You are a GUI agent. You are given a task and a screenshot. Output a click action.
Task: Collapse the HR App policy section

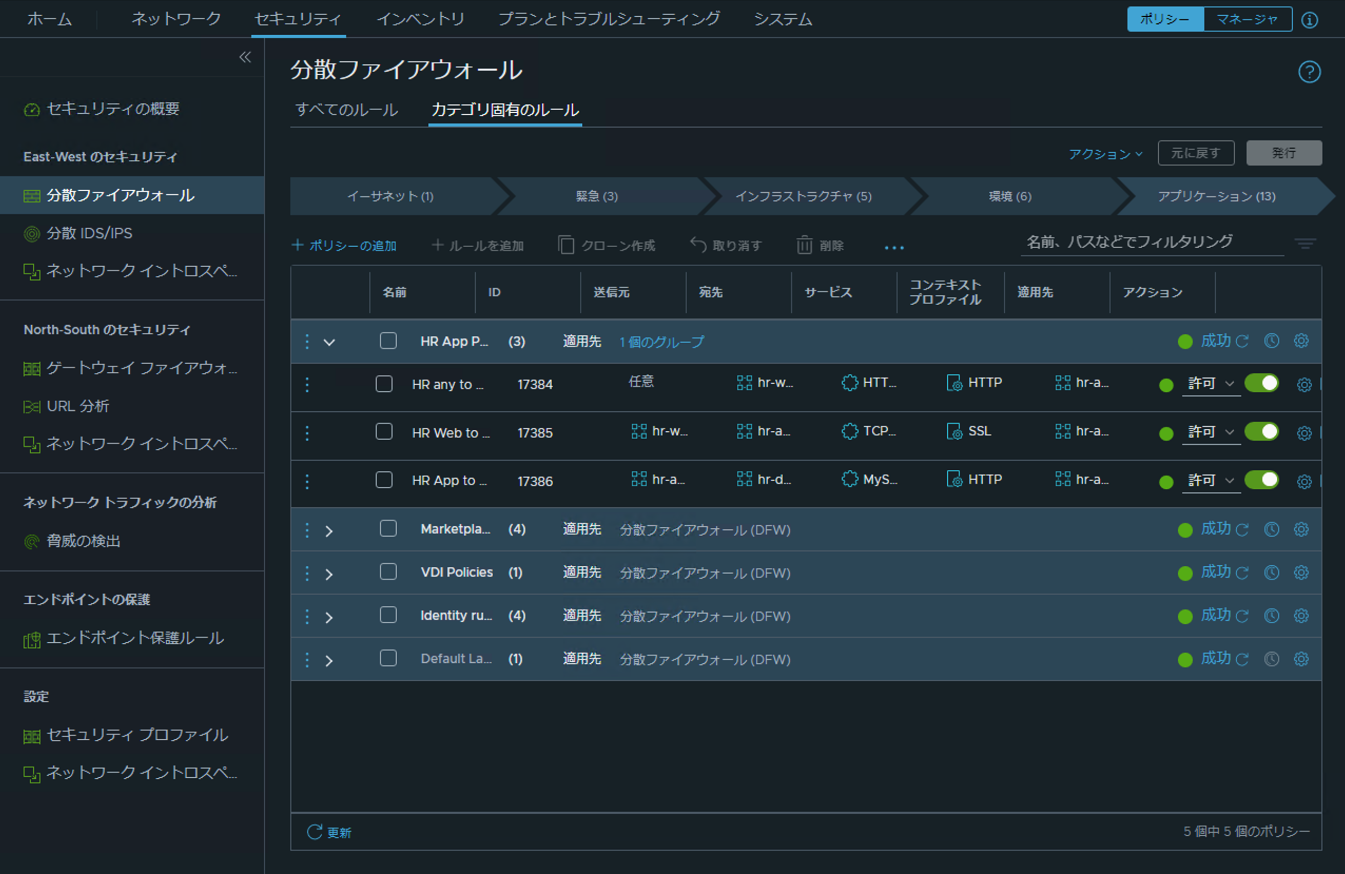[329, 343]
